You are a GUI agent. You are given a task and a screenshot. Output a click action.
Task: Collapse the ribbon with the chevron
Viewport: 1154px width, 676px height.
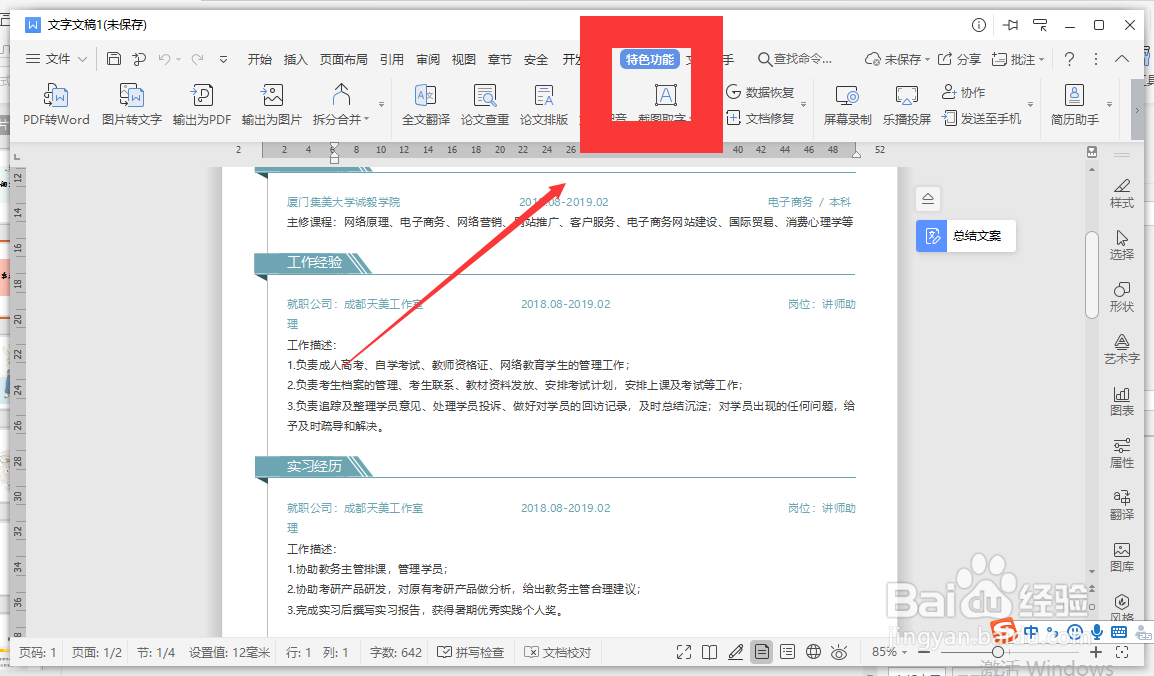point(1122,59)
